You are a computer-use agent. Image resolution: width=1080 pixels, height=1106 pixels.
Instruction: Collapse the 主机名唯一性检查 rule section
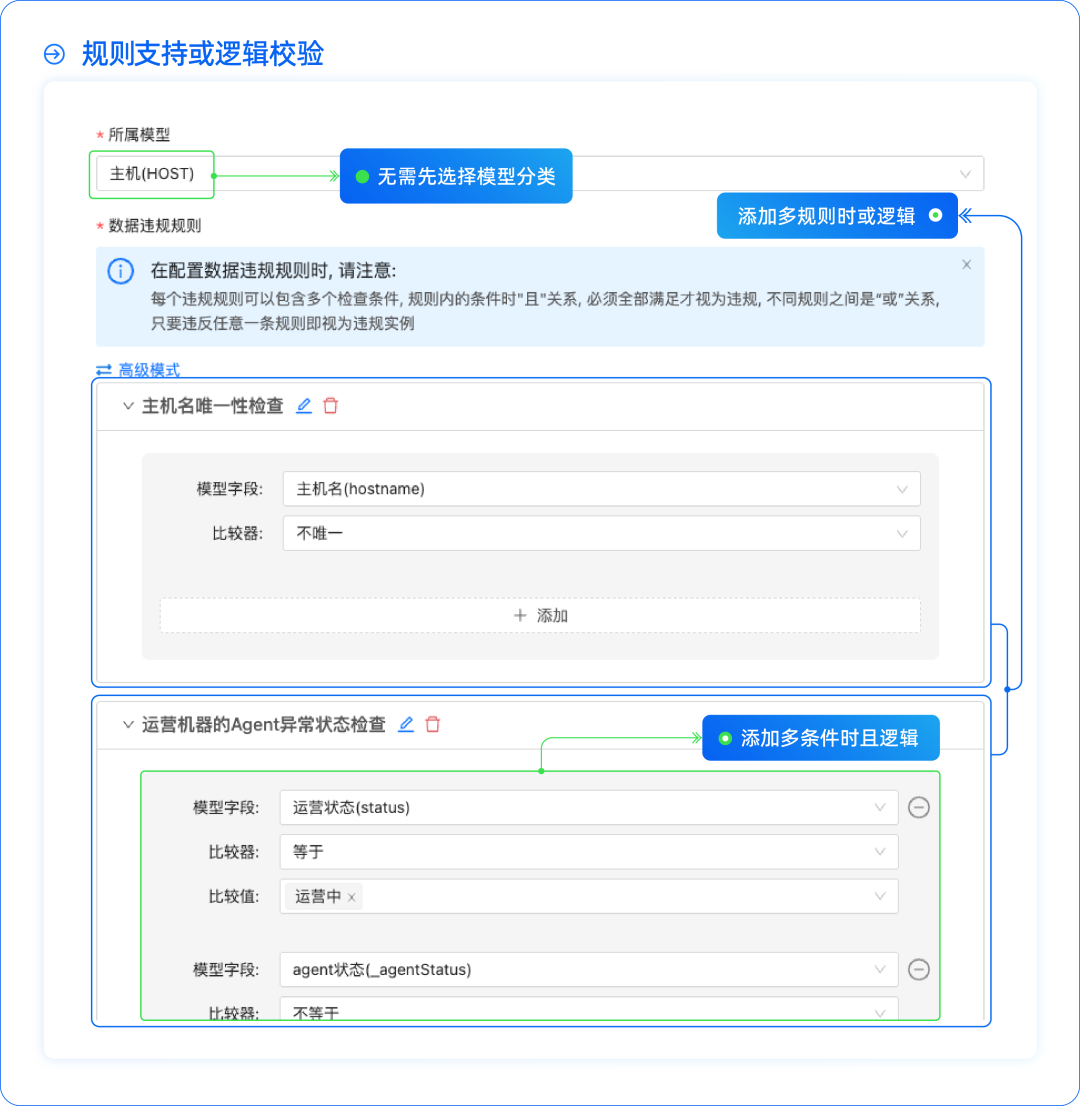pos(128,406)
